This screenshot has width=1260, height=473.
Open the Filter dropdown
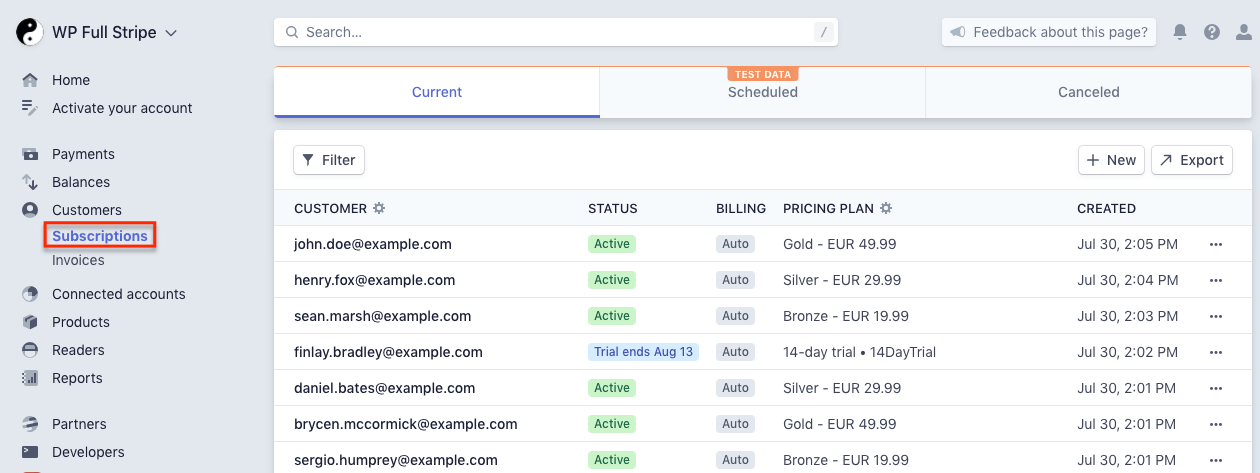click(329, 160)
